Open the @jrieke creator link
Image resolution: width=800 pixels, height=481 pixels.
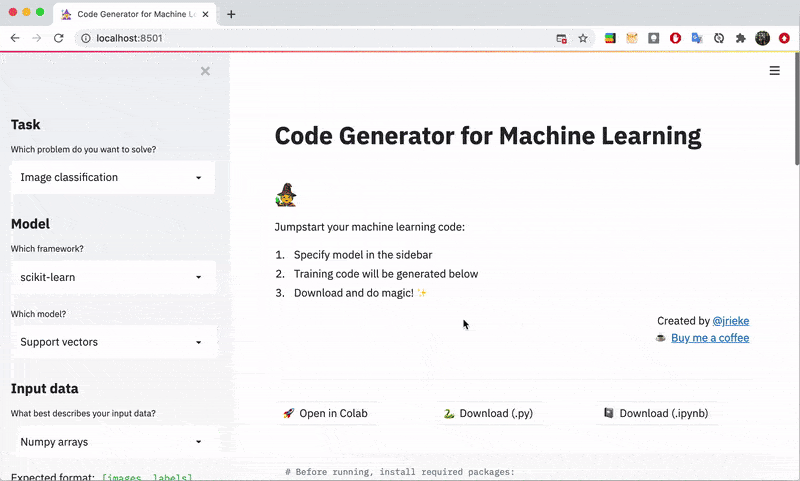730,321
